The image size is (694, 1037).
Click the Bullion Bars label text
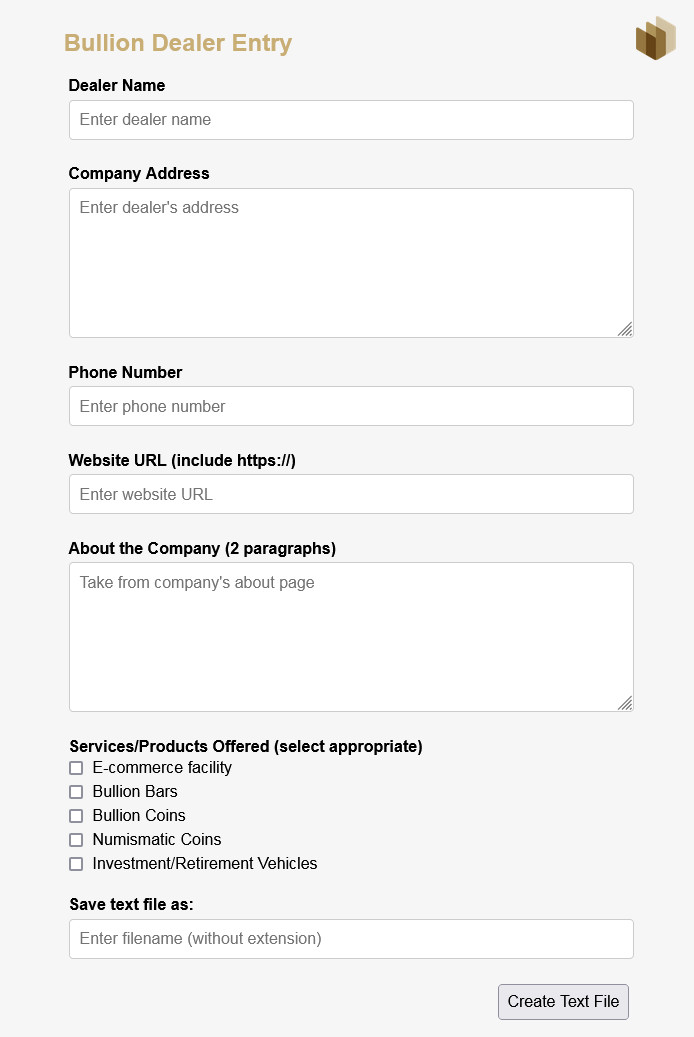[x=135, y=792]
